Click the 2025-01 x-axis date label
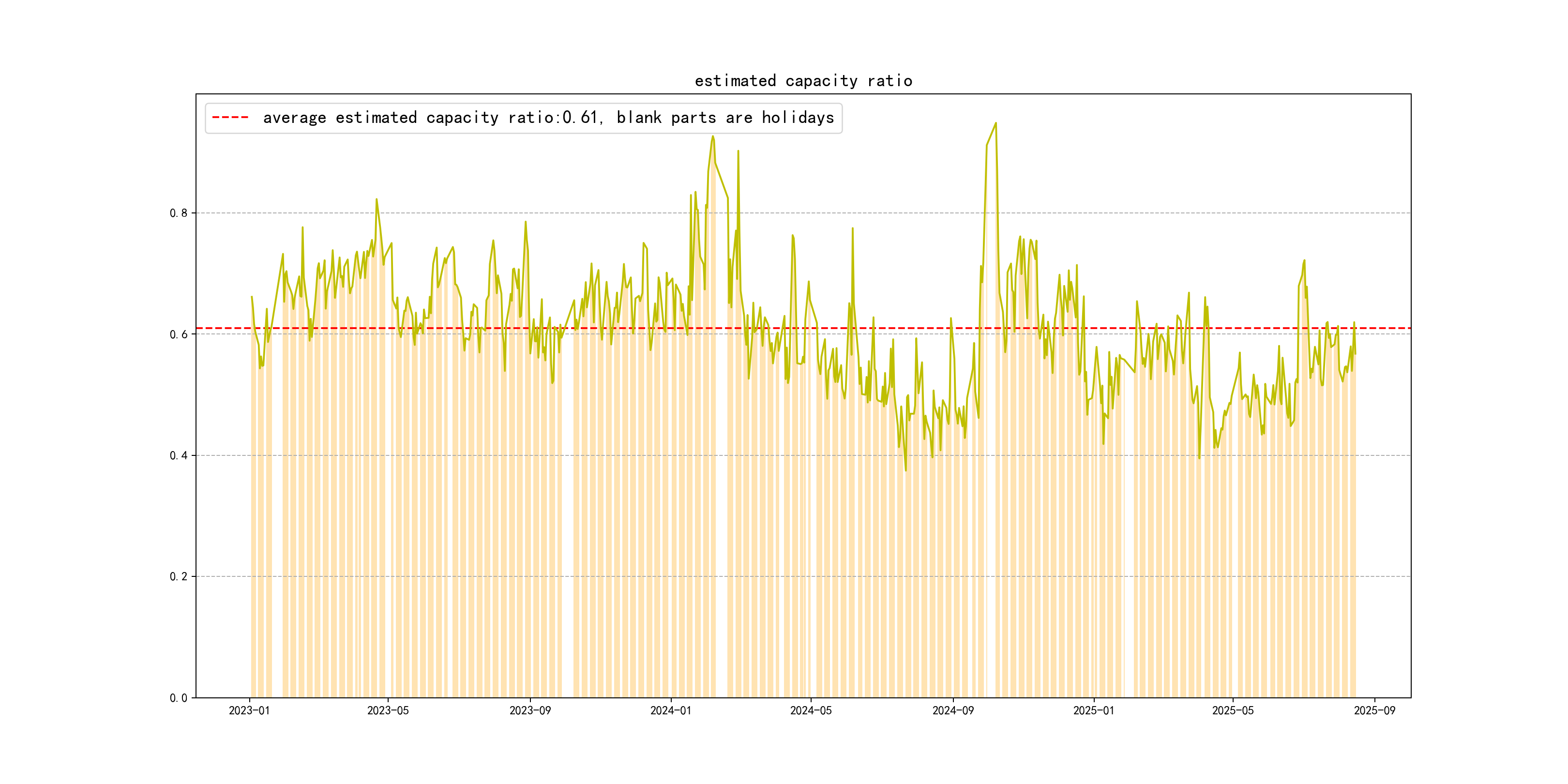 coord(1093,710)
